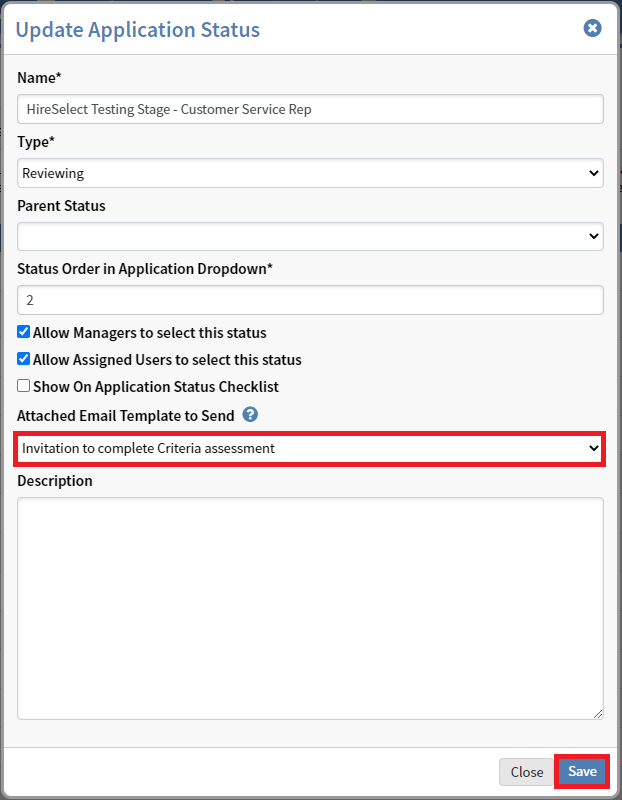This screenshot has width=622, height=800.
Task: Click the help icon beside Attached Email Template
Action: point(250,414)
